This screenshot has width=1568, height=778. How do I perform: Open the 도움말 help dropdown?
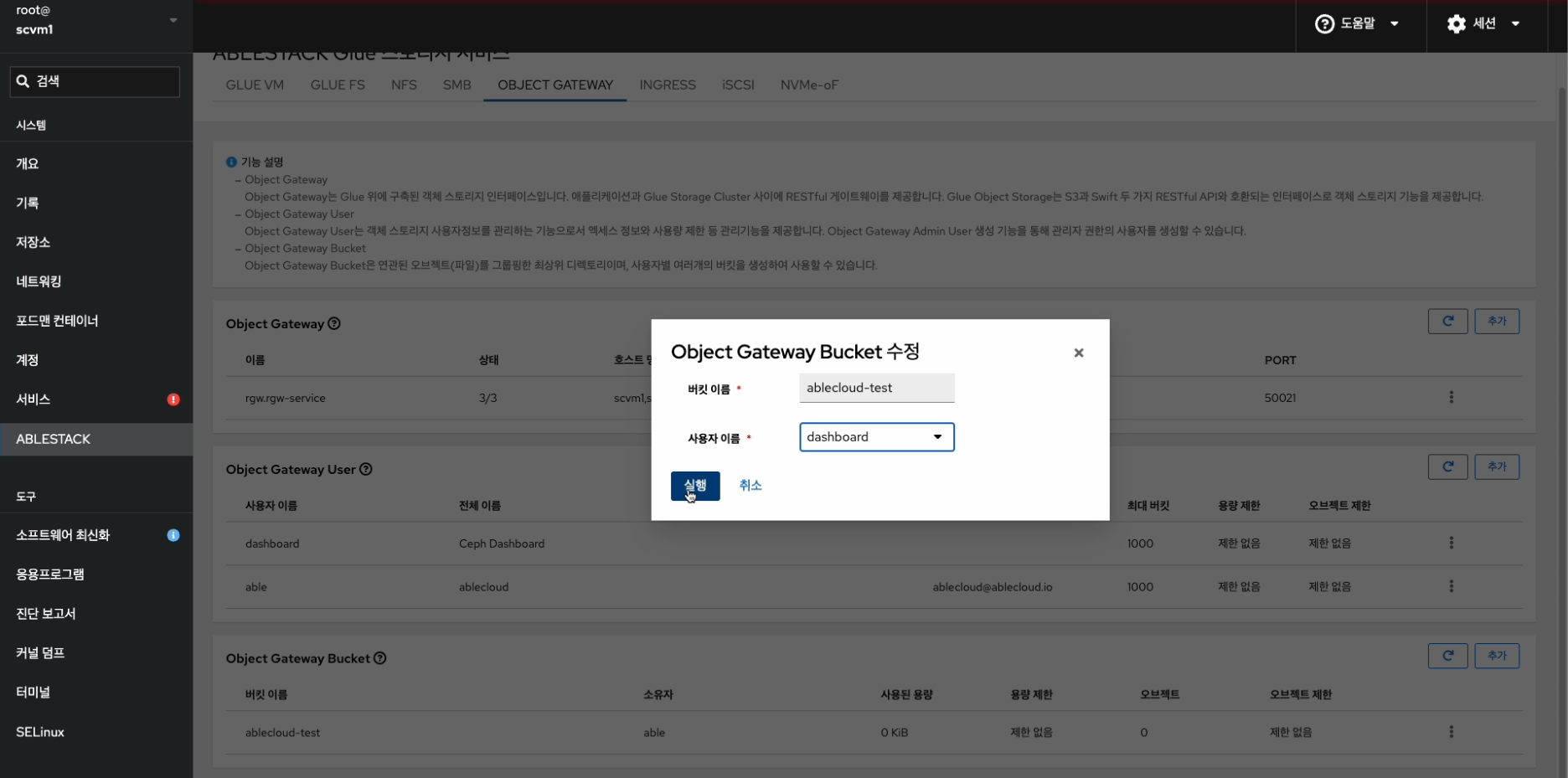point(1357,24)
